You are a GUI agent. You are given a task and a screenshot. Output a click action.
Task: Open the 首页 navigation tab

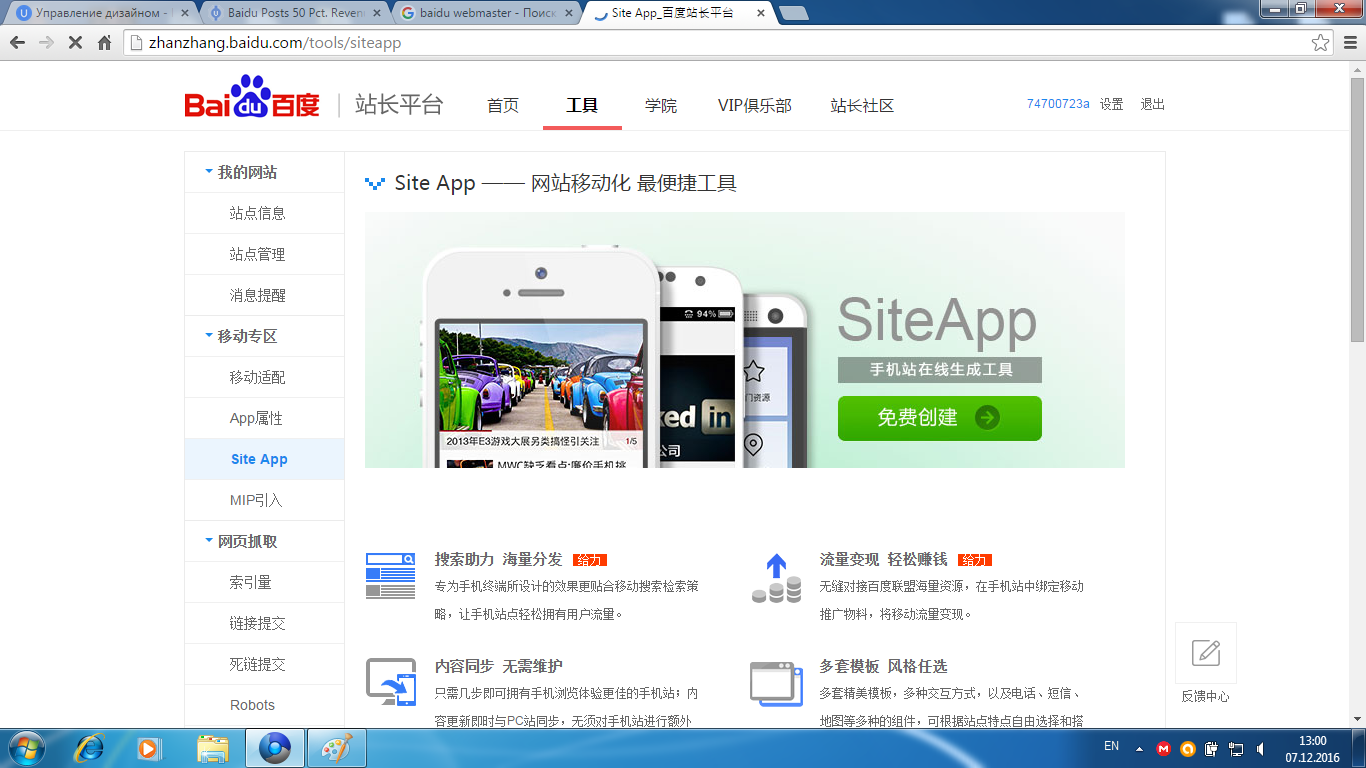[503, 105]
